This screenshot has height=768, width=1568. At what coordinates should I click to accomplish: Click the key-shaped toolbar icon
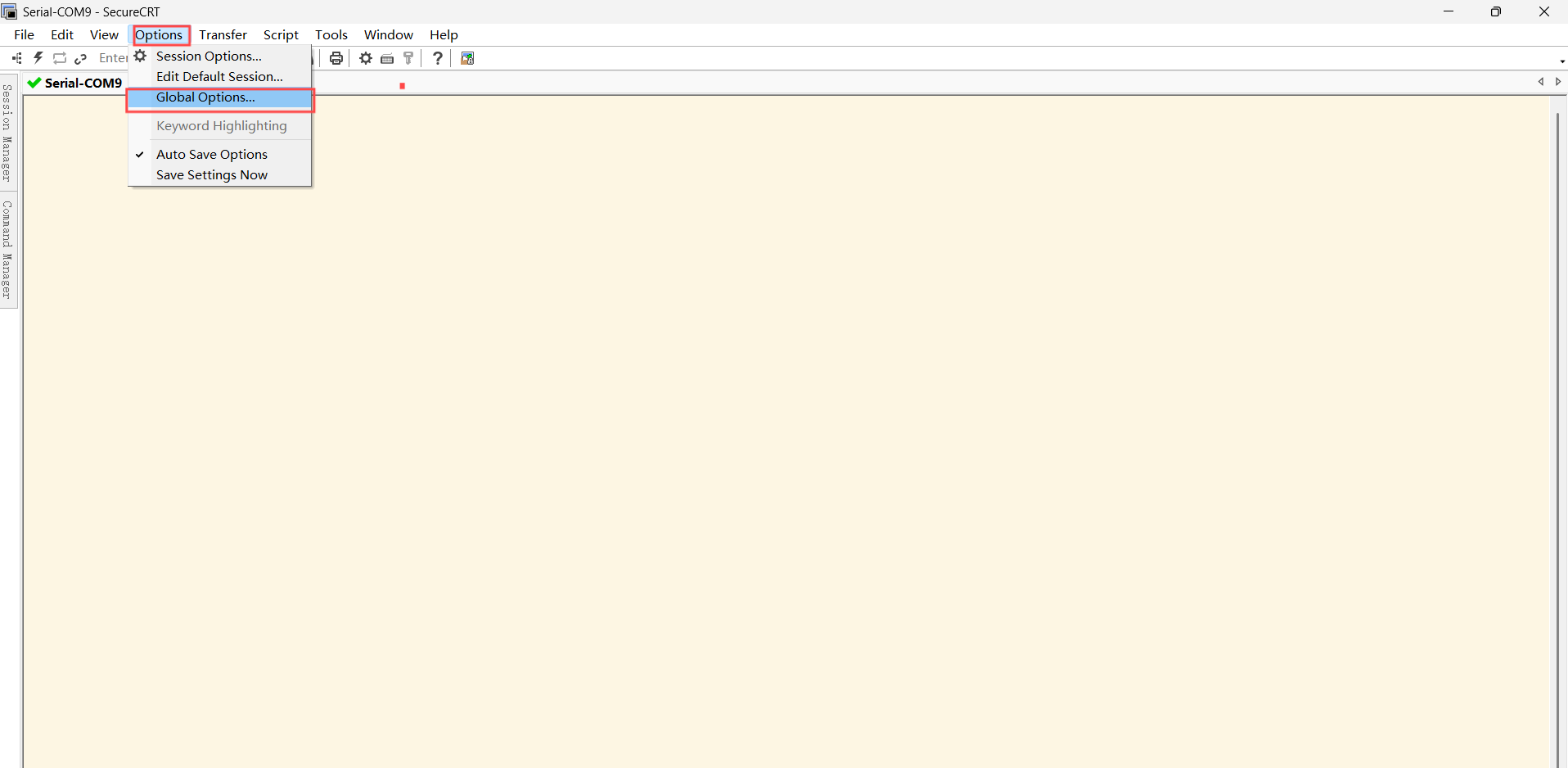[408, 57]
